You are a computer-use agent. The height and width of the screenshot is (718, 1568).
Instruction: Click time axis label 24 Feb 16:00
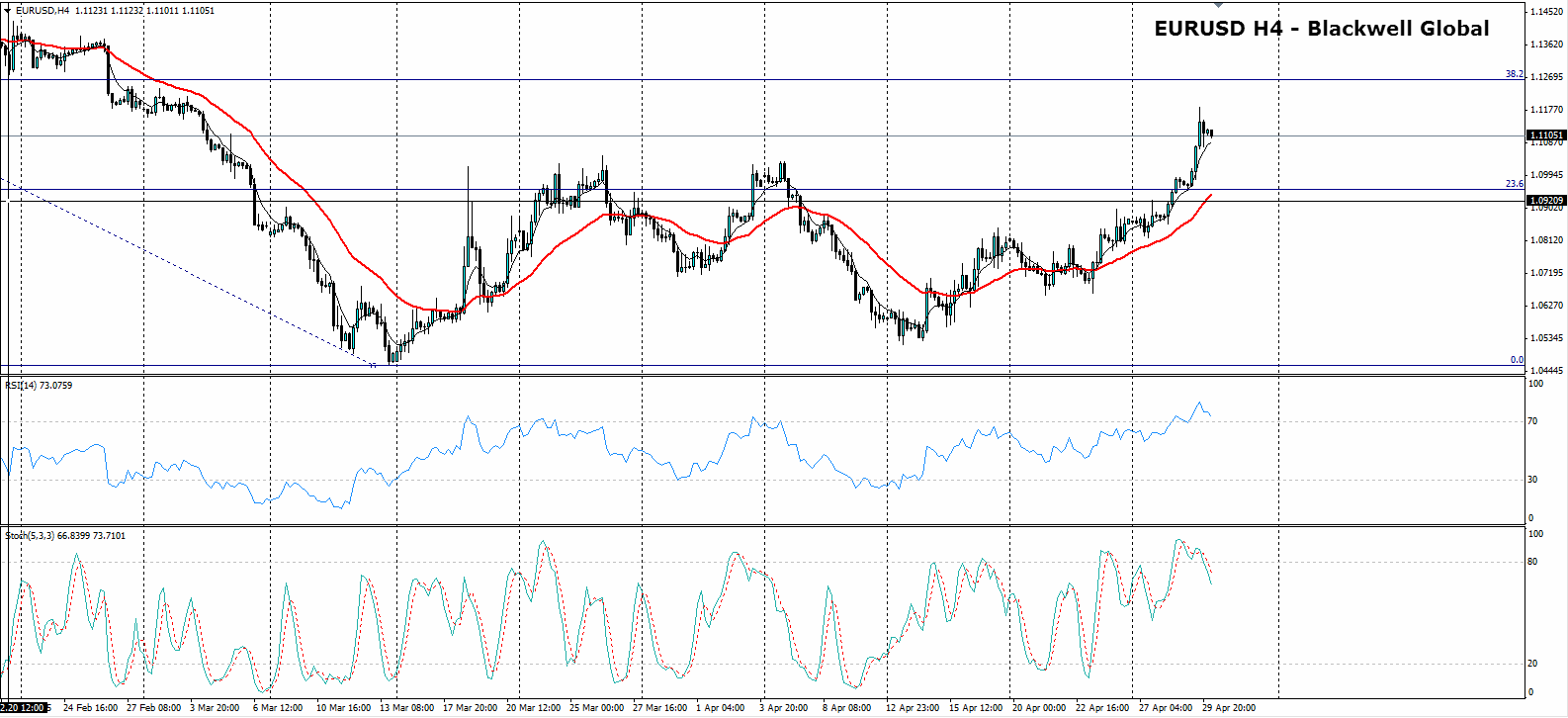click(90, 708)
